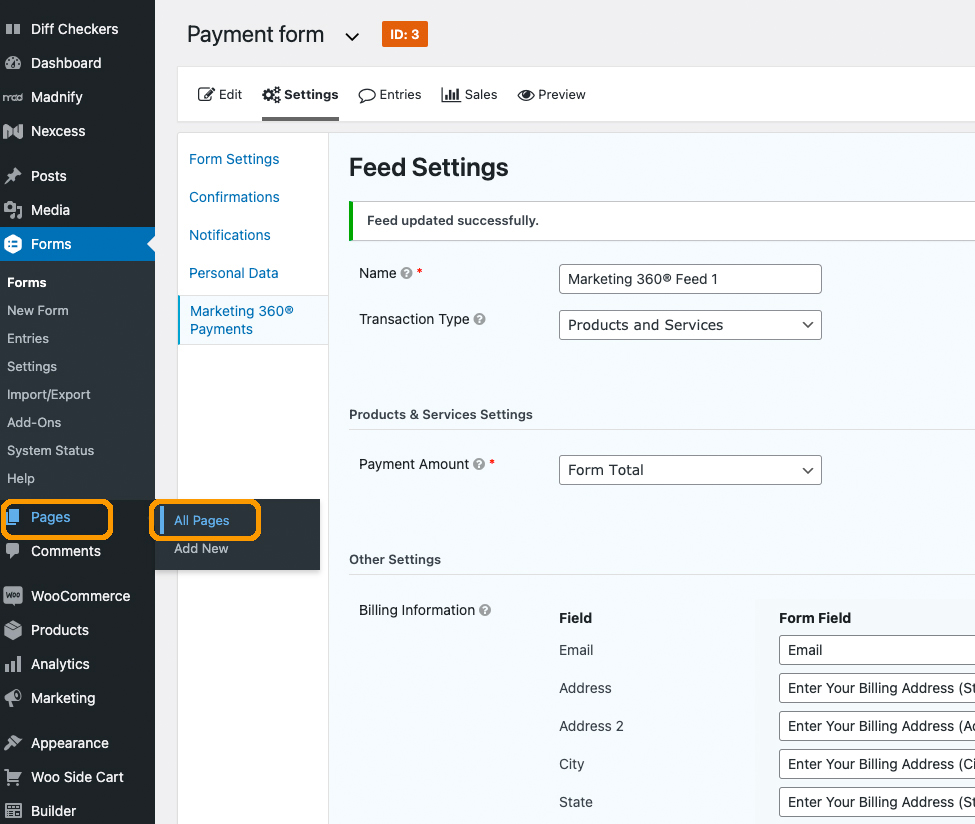This screenshot has width=975, height=824.
Task: Open Marketing 360 Payments settings
Action: [x=242, y=320]
